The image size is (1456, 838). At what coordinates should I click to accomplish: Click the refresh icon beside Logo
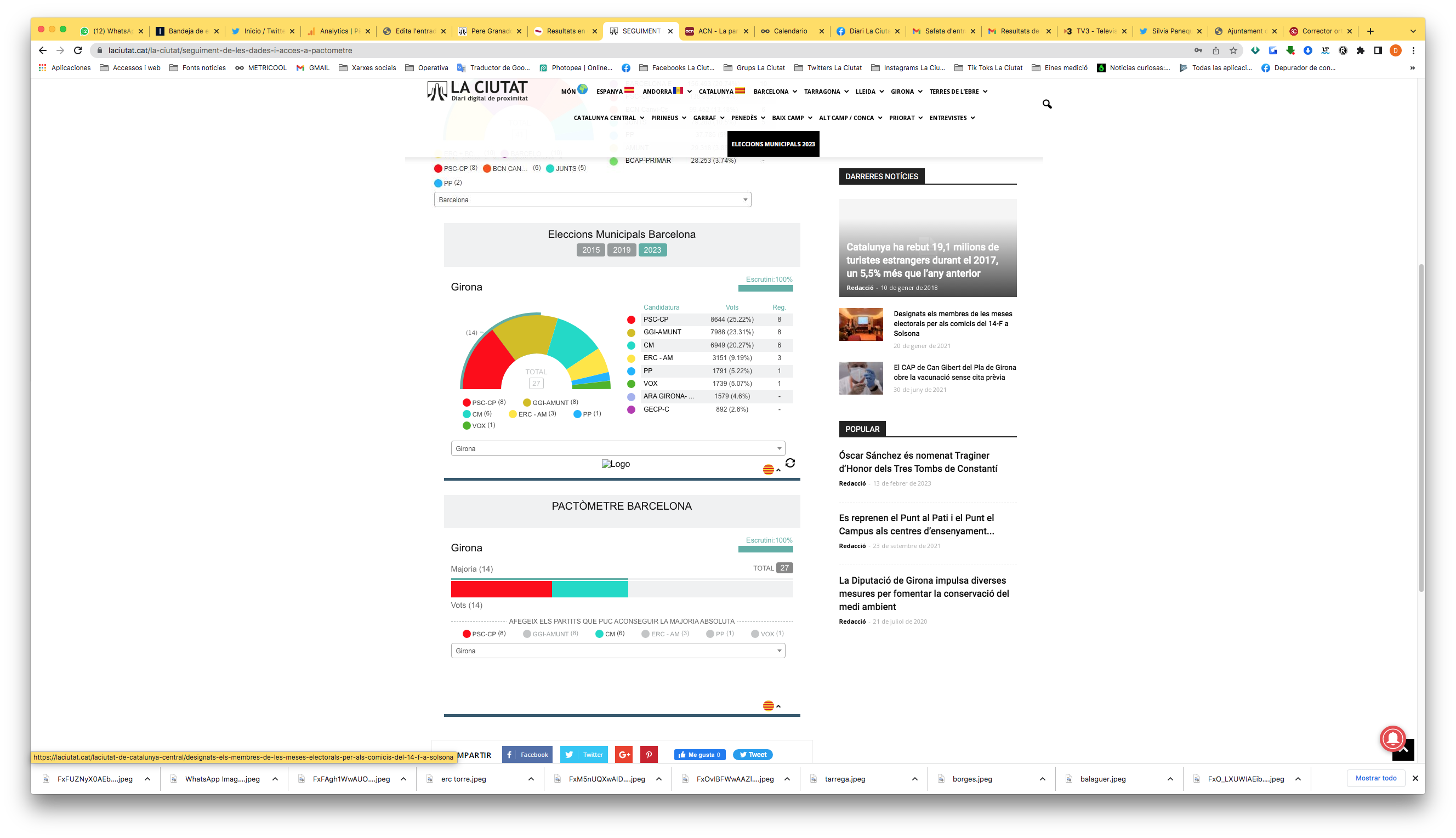pyautogui.click(x=790, y=463)
